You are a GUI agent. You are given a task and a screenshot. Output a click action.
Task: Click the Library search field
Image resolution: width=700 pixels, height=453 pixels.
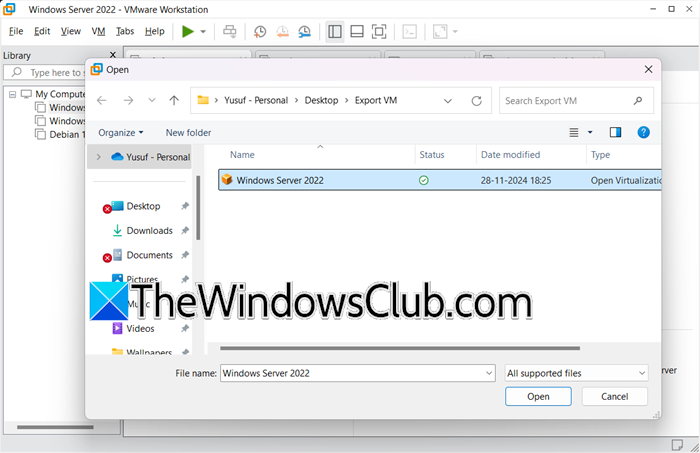click(x=45, y=72)
